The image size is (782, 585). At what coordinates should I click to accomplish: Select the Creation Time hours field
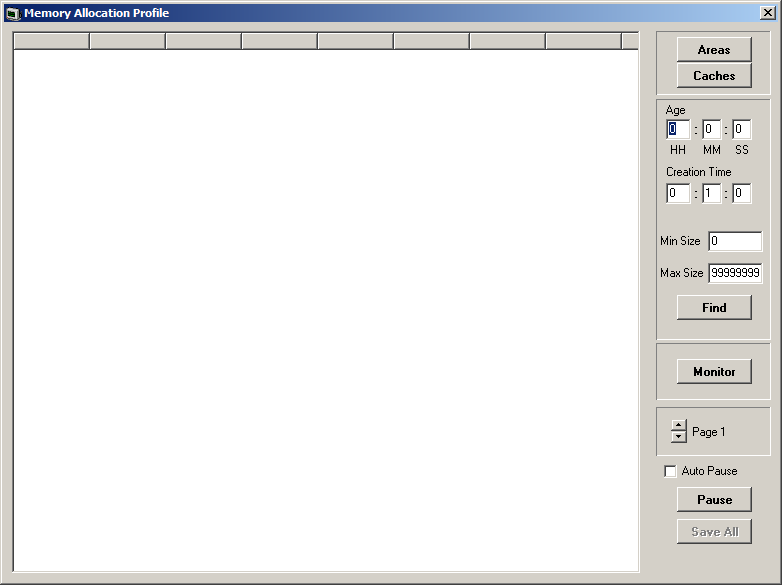[678, 193]
